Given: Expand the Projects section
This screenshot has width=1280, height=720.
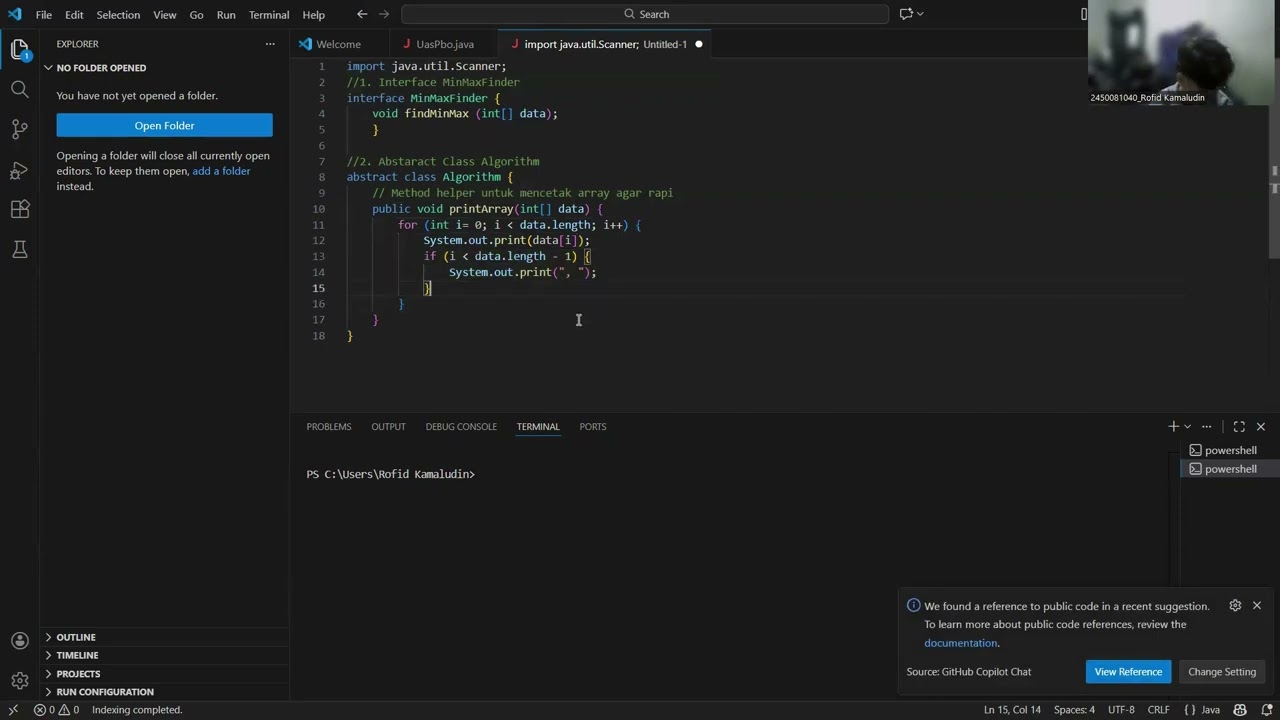Looking at the screenshot, I should click(x=165, y=674).
